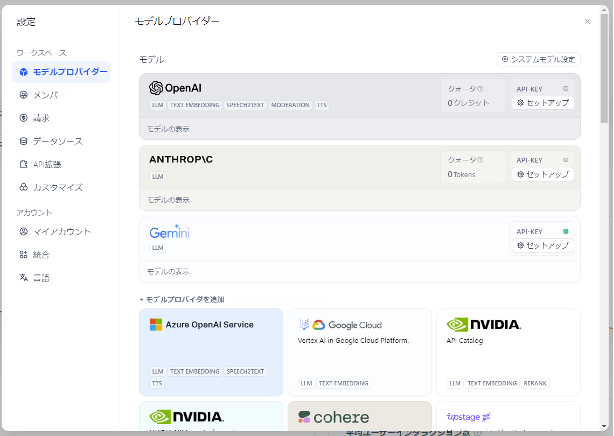The width and height of the screenshot is (614, 436).
Task: Click the gear icon in システムモデル設定
Action: 505,59
